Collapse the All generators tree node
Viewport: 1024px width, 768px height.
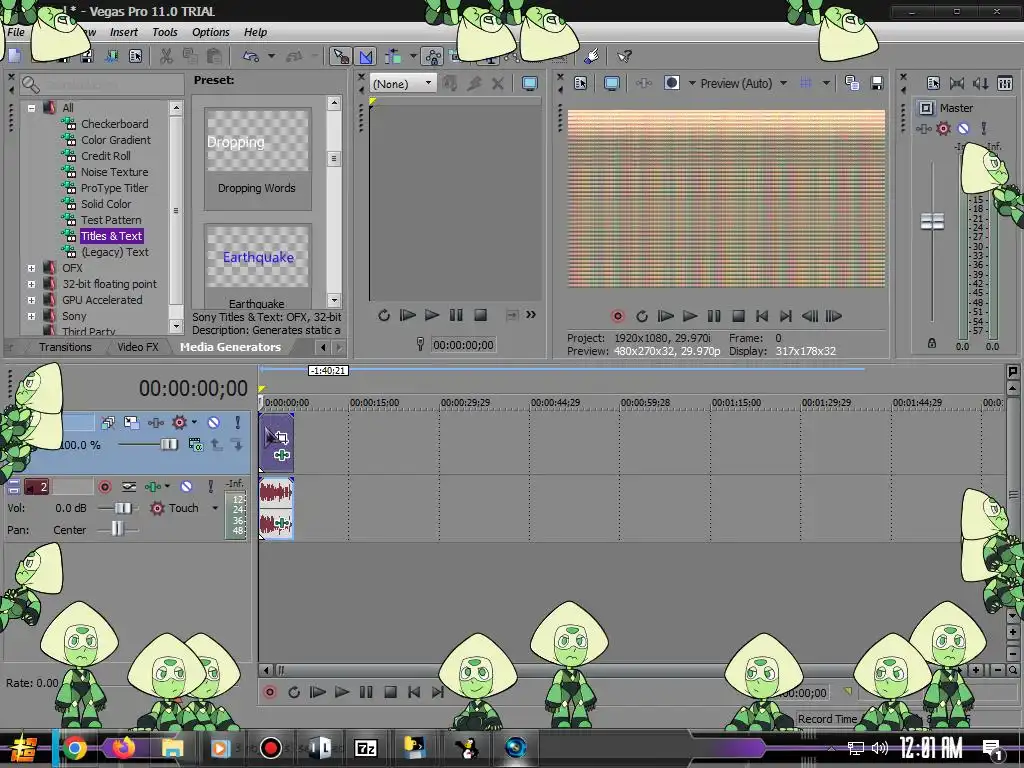(31, 108)
